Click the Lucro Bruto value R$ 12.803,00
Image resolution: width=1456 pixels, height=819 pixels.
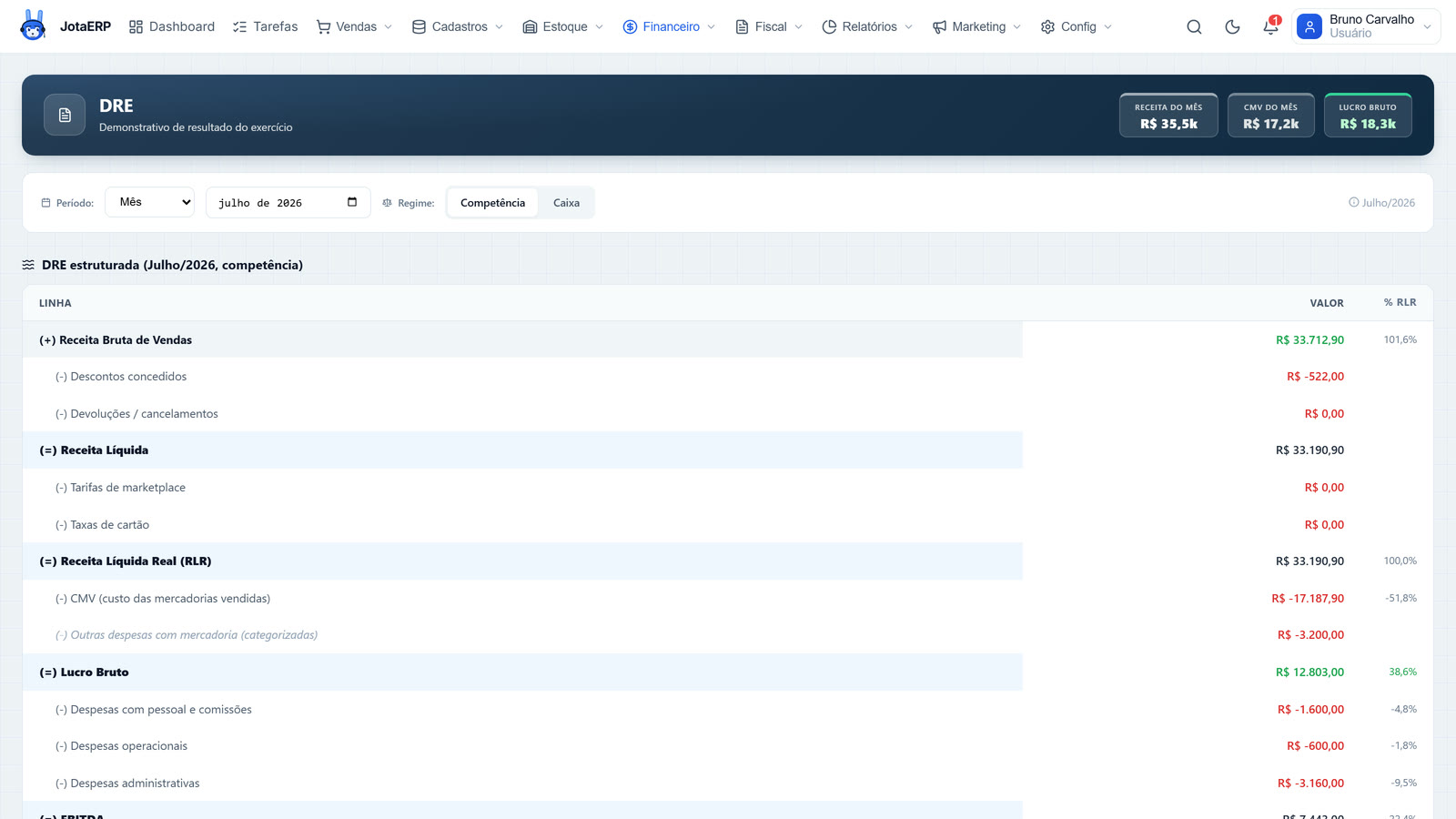tap(1309, 672)
